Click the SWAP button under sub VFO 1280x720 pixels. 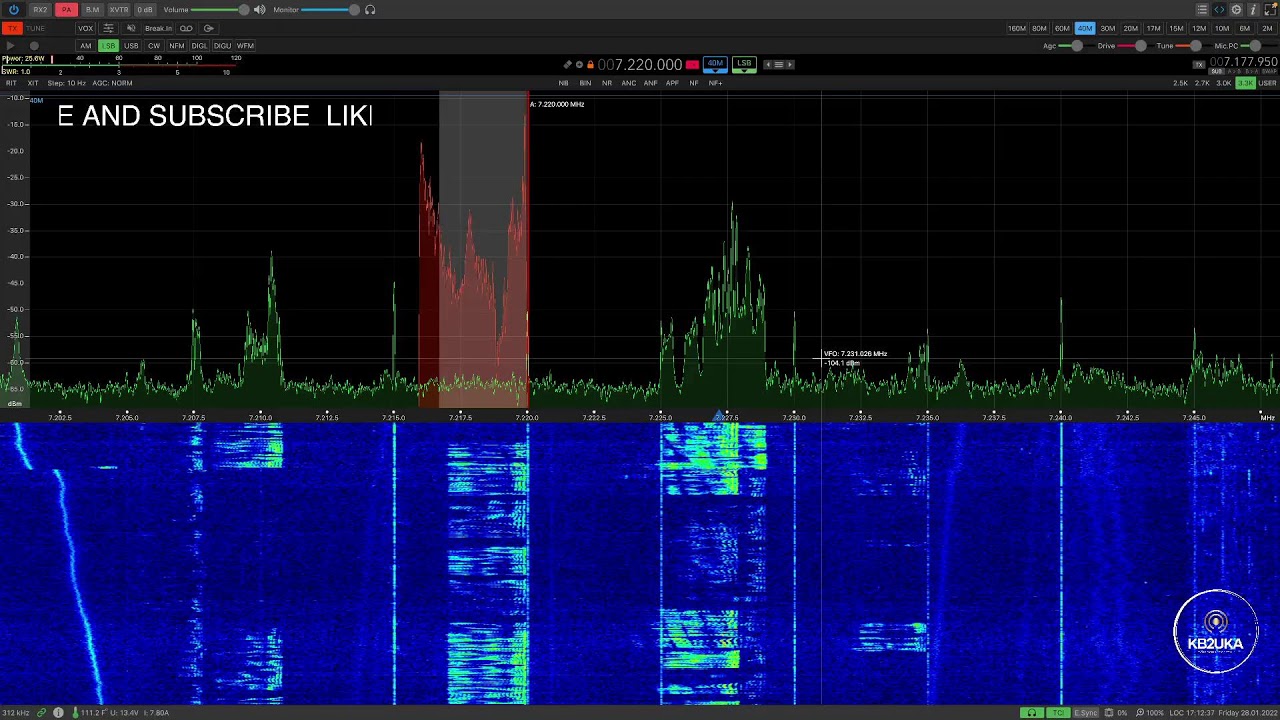1269,72
